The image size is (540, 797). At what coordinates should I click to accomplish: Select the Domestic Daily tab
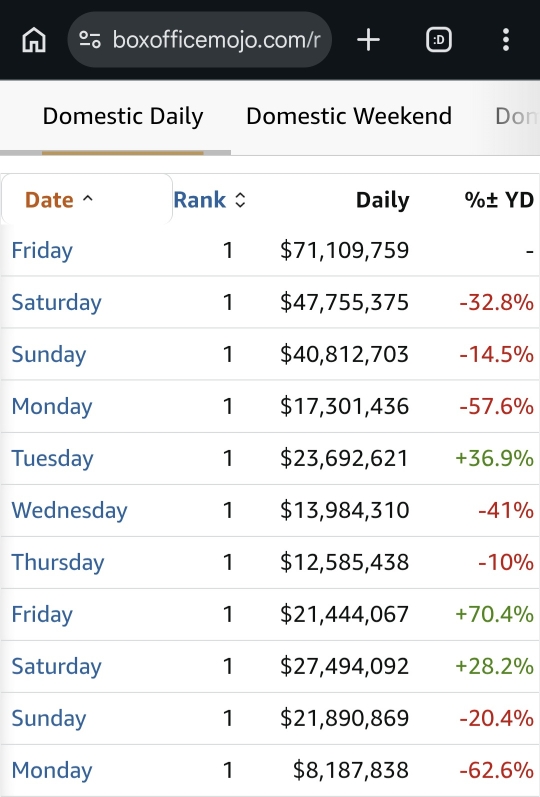tap(123, 116)
